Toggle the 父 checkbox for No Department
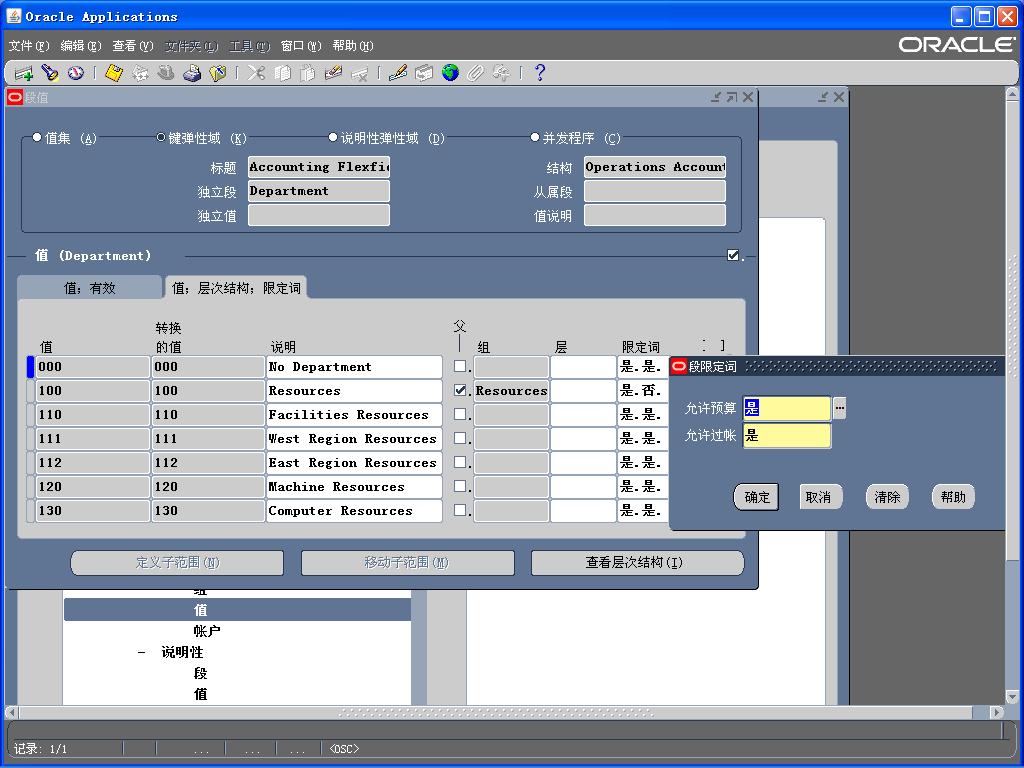 (460, 366)
